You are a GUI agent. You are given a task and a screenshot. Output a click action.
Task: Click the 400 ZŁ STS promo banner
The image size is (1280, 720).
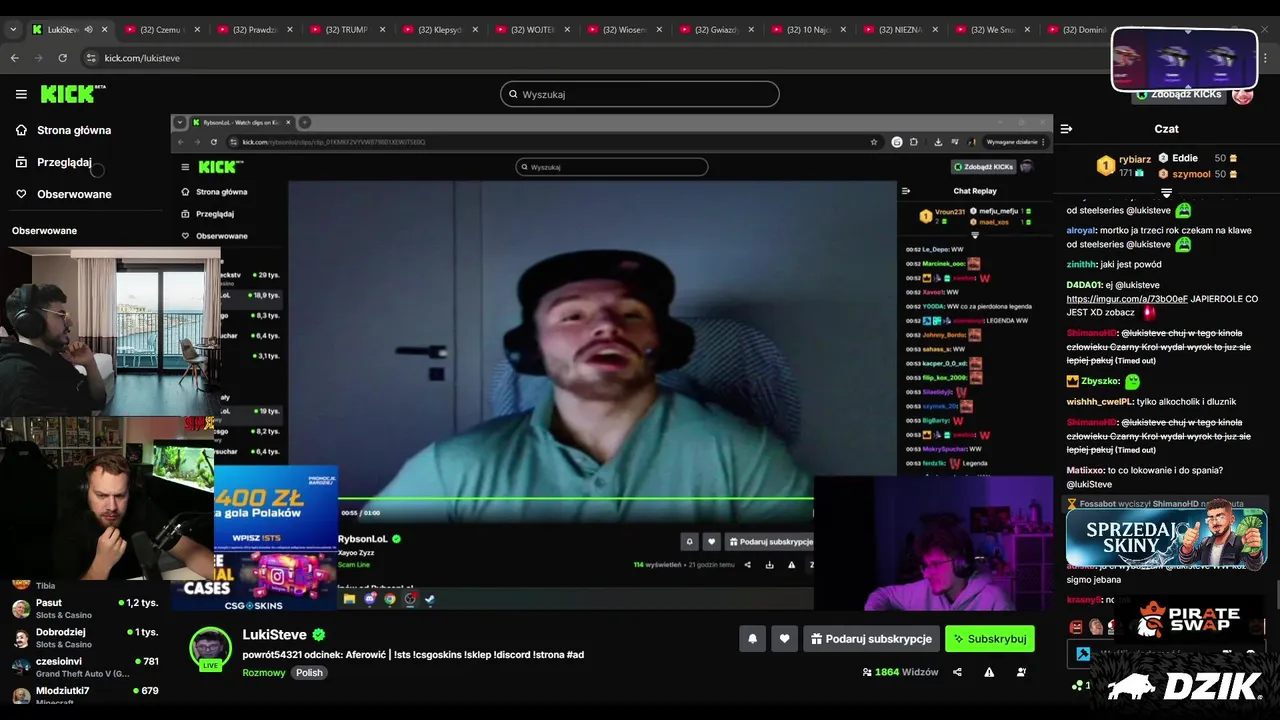(x=276, y=508)
